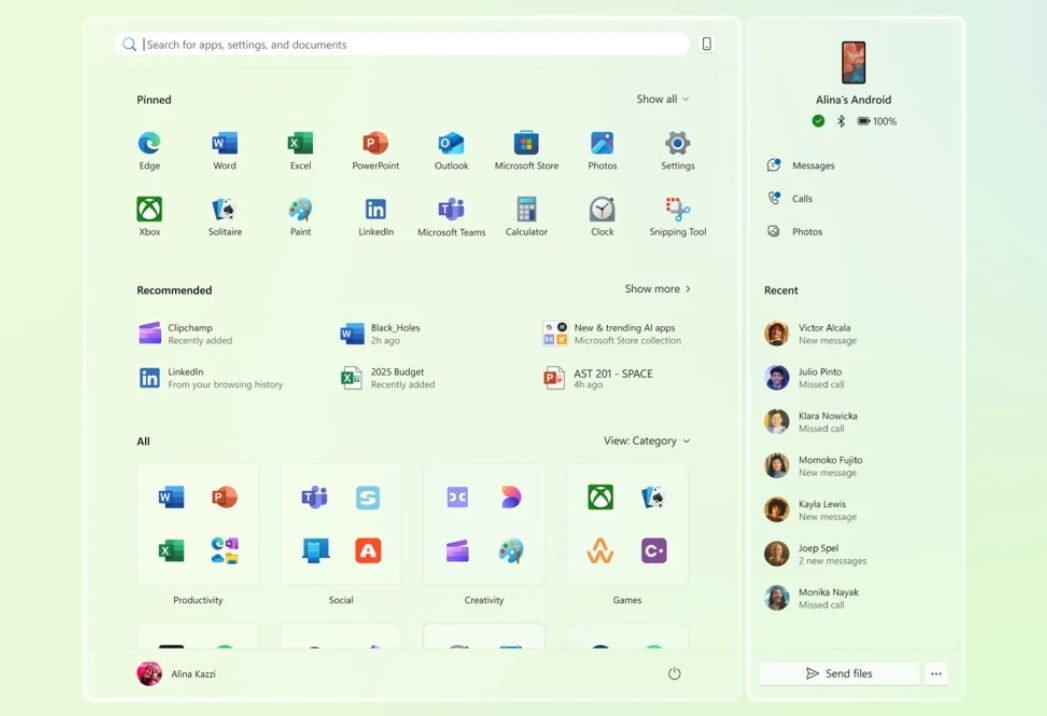Open Julio Pinto's missed call
Screen dimensions: 1047x716
805,377
